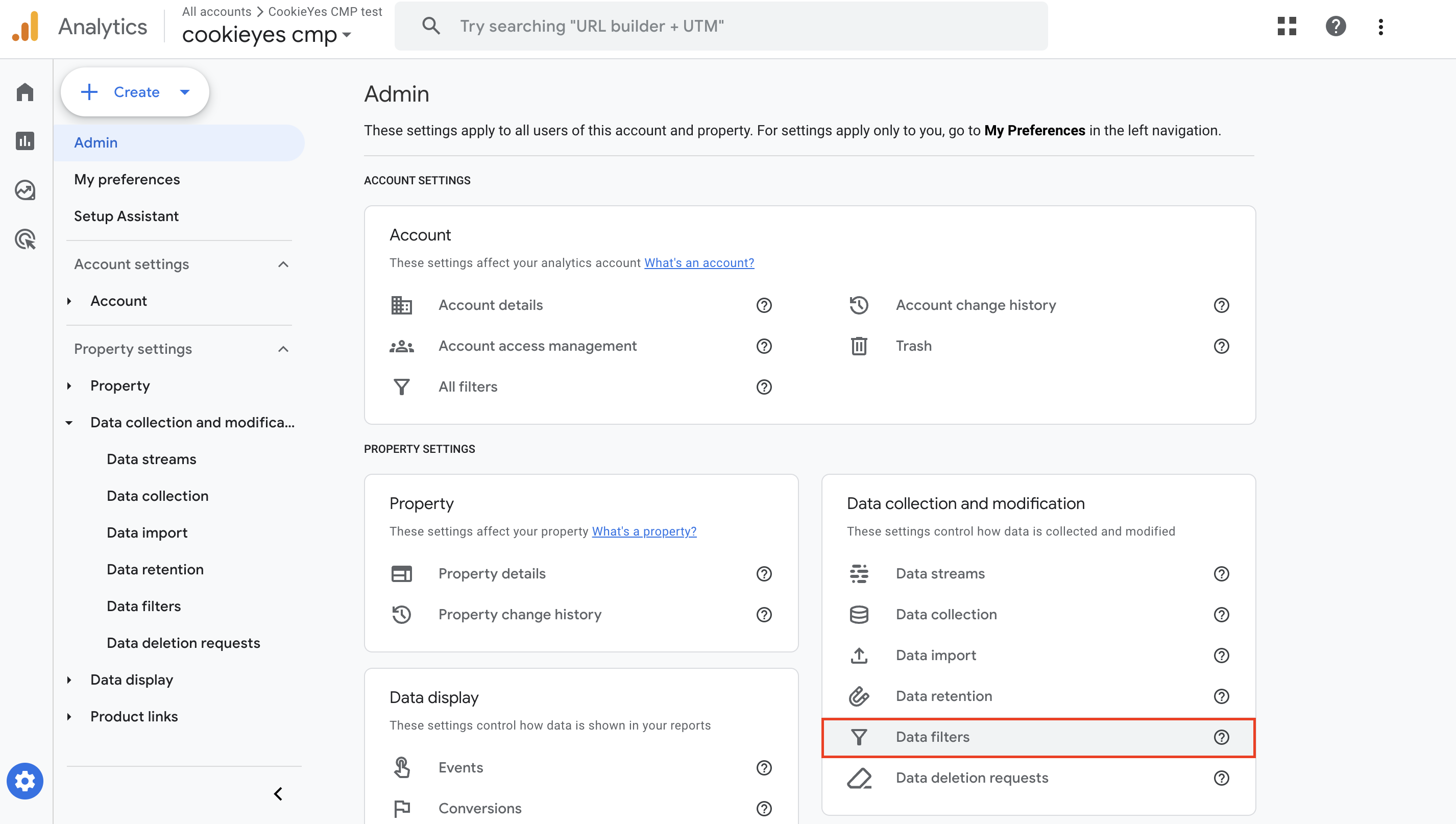Open the Help question mark icon in header
The height and width of the screenshot is (824, 1456).
(1336, 26)
